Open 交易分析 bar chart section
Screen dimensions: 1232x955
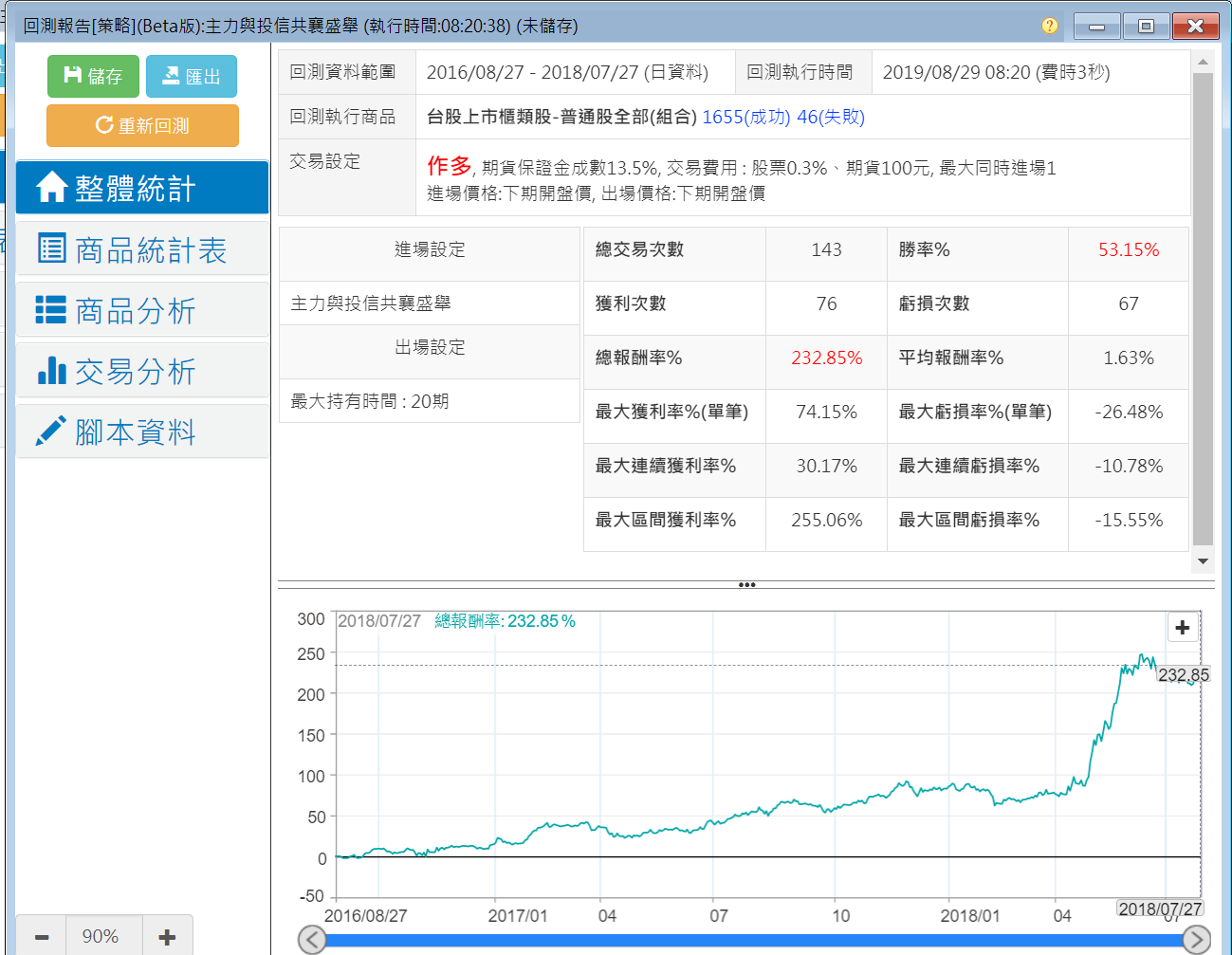pos(142,371)
